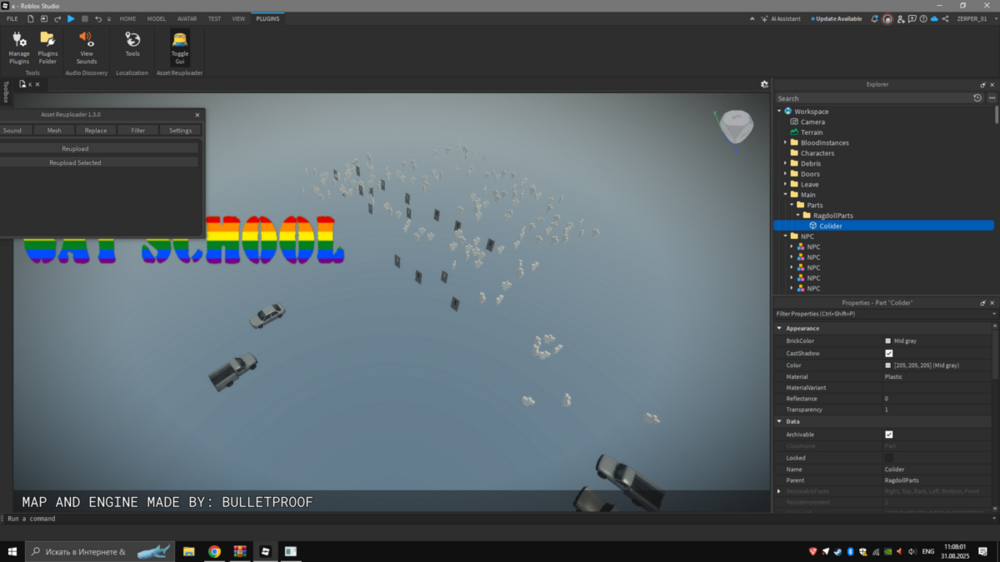Open the notifications bell

874,19
